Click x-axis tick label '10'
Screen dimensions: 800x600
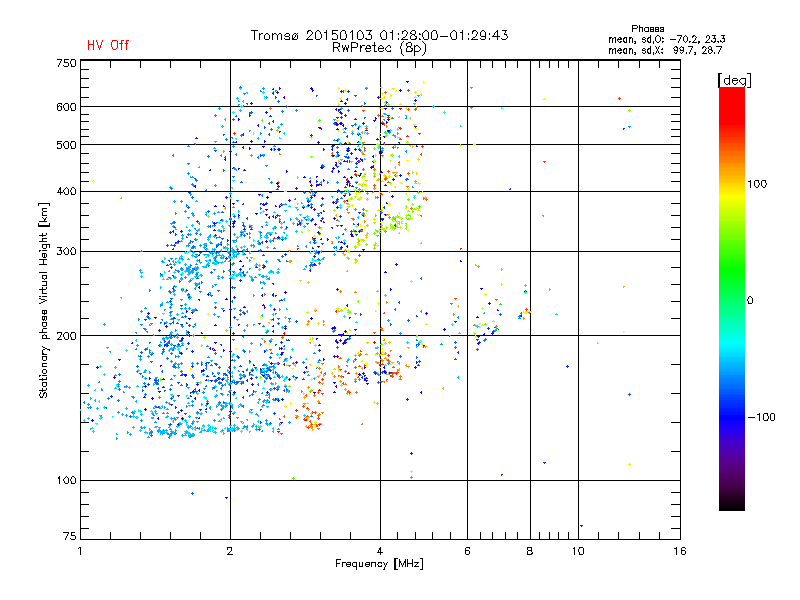578,551
